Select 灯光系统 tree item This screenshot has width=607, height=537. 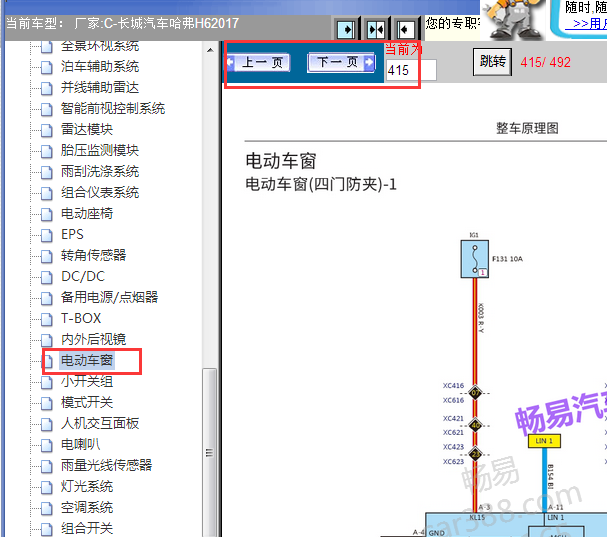click(x=87, y=486)
